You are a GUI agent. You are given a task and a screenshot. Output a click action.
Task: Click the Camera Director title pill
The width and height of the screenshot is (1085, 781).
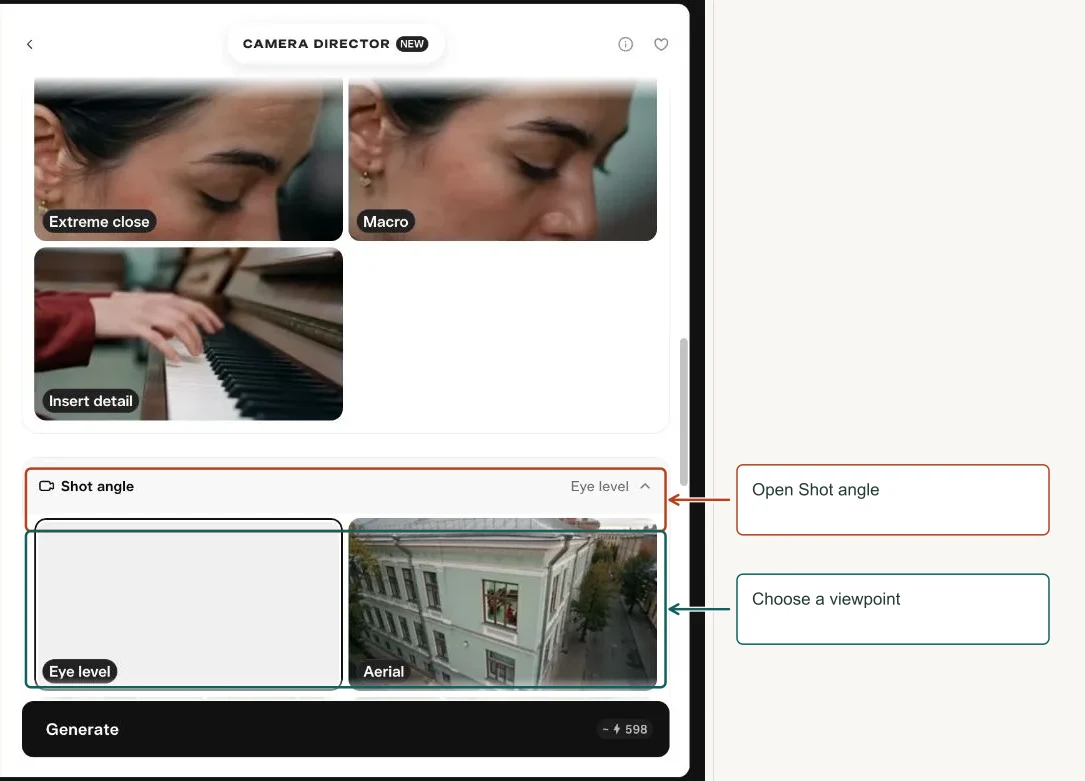[x=336, y=44]
